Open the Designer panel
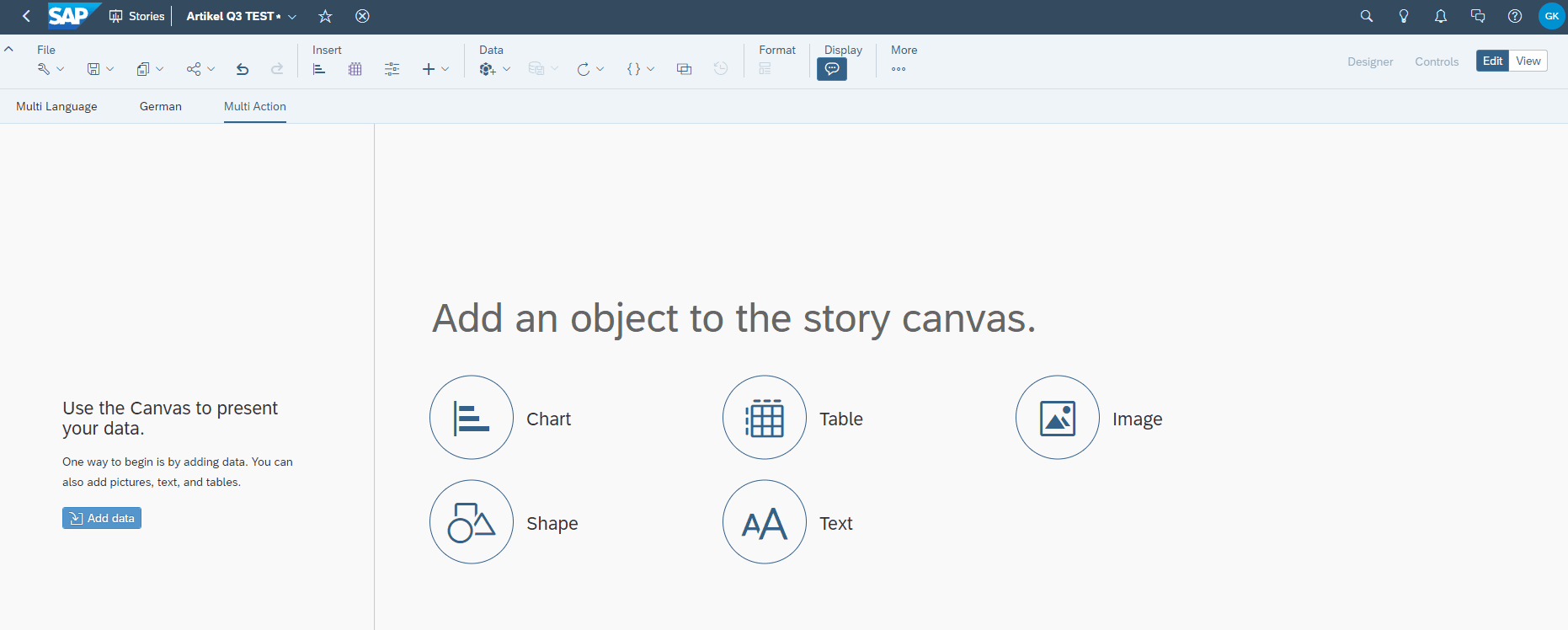 [1370, 61]
